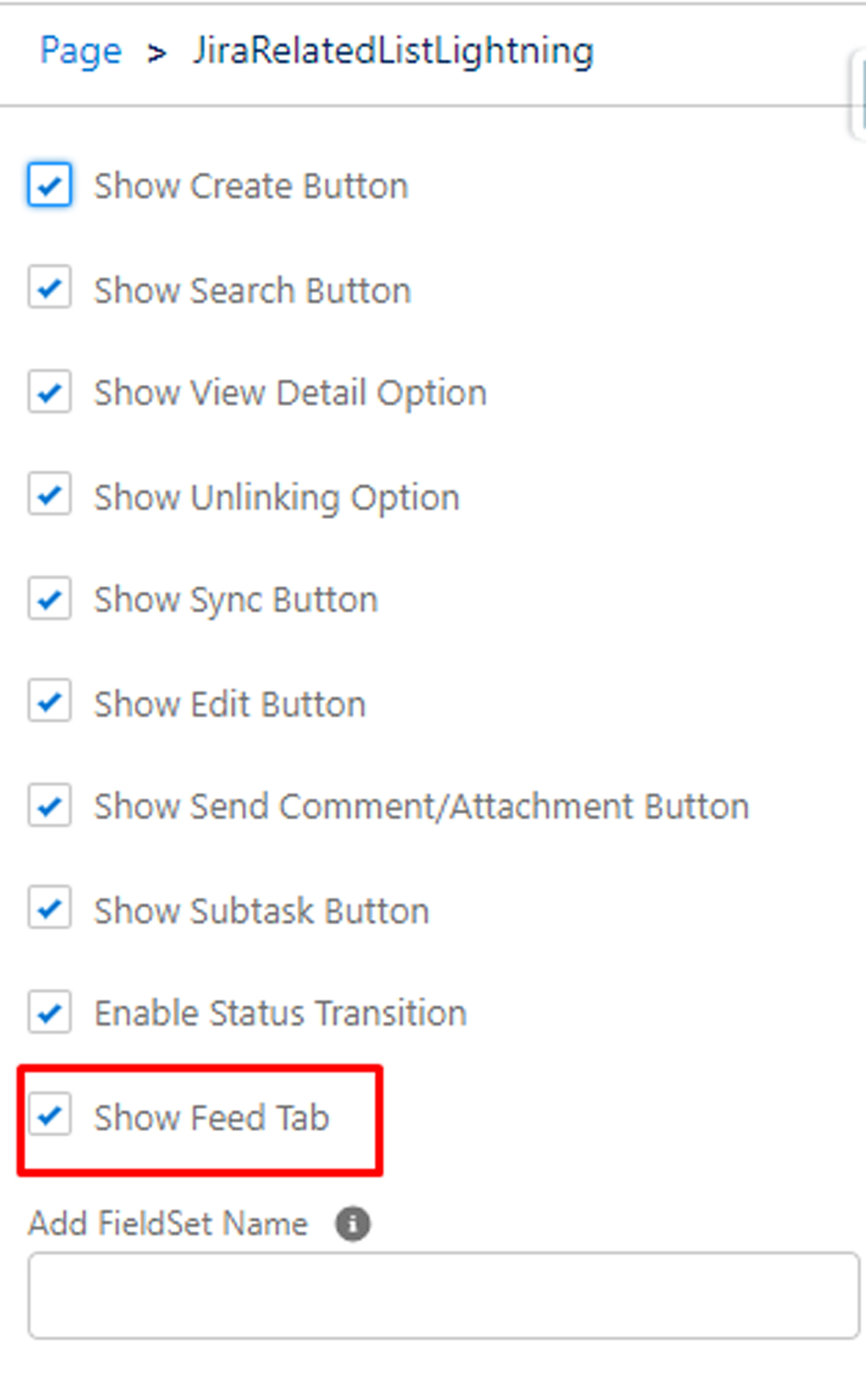Uncheck Show Send Comment/Attachment Button

(x=50, y=806)
